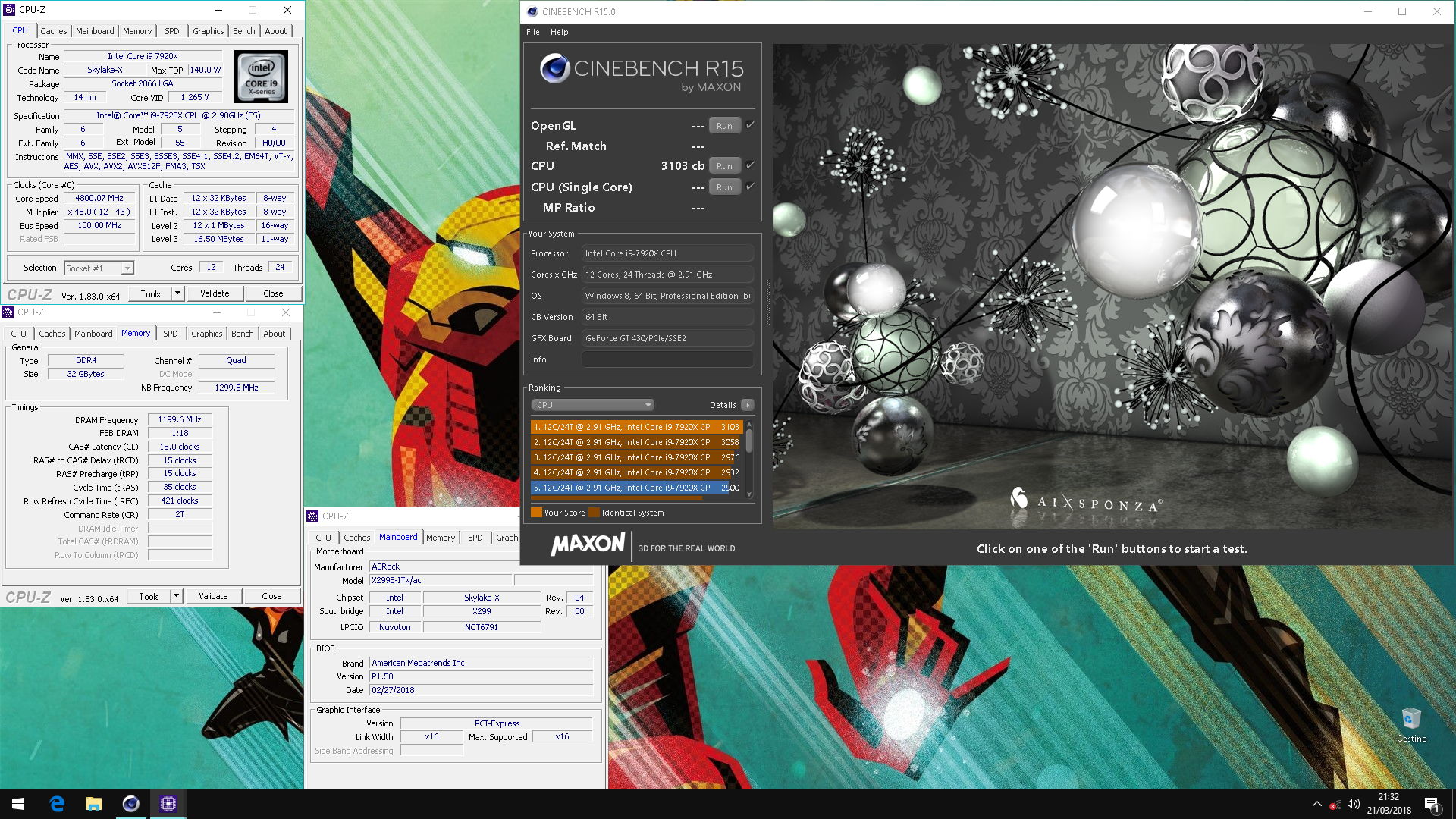Switch to Caches tab in top CPU-Z window
1456x819 pixels.
coord(54,31)
